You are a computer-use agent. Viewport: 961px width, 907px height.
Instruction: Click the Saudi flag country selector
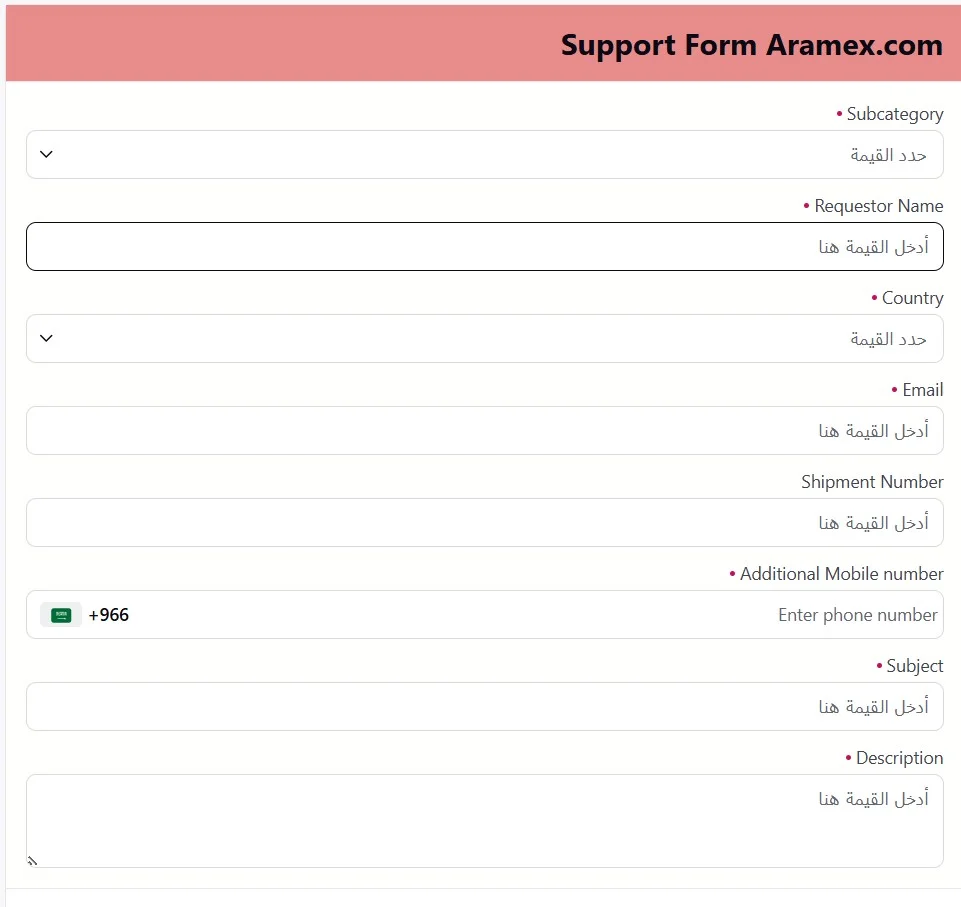point(61,615)
